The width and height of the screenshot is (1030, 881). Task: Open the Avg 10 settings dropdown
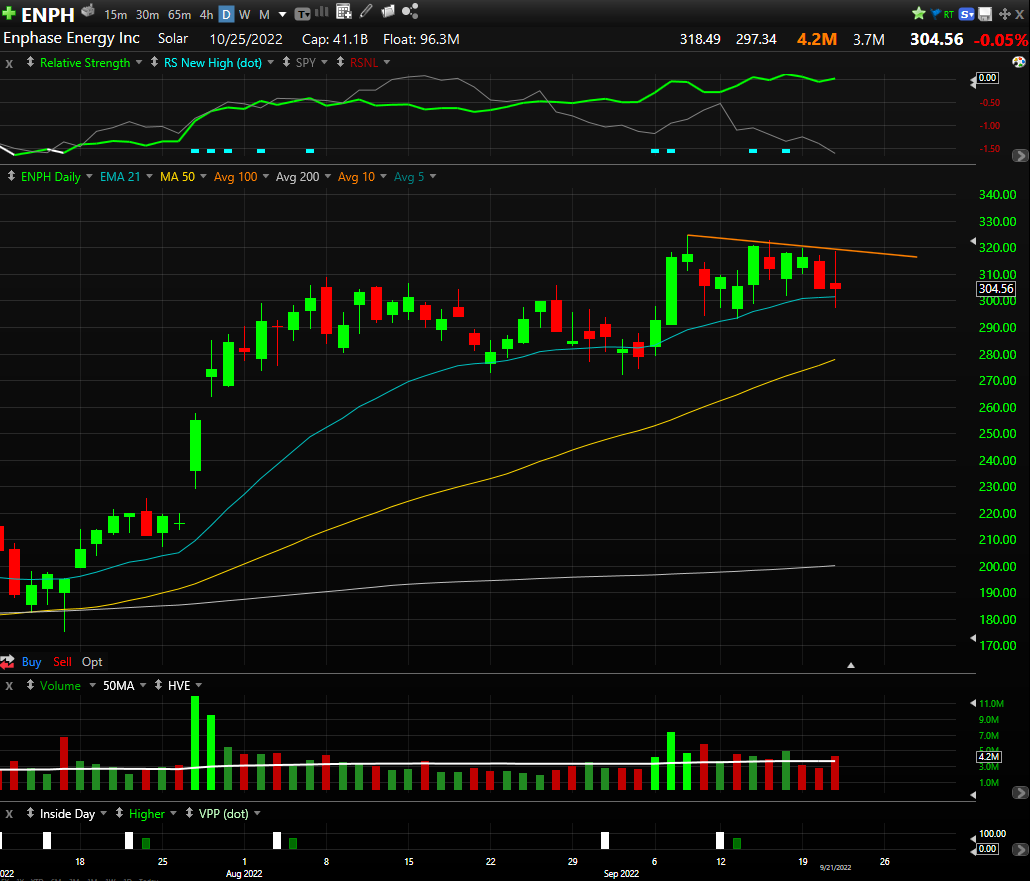(384, 177)
